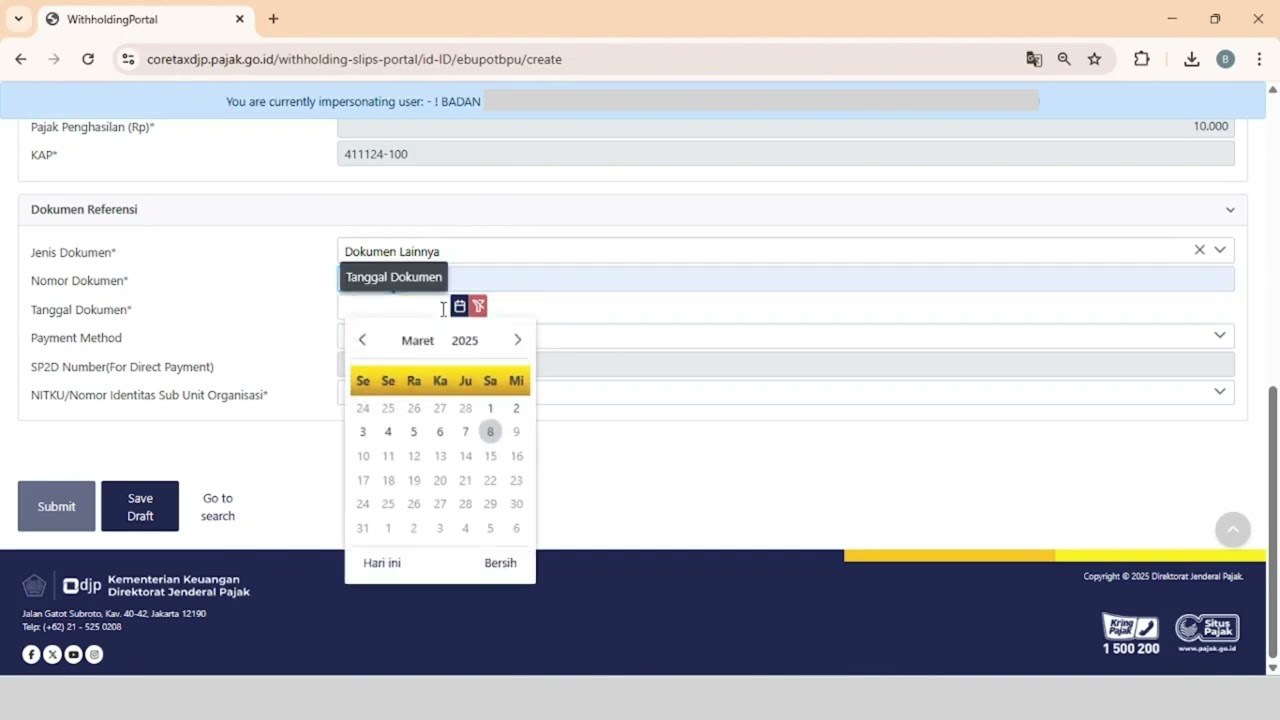Screen dimensions: 1280x720
Task: Open the Situs Pajak logo link
Action: click(1207, 633)
